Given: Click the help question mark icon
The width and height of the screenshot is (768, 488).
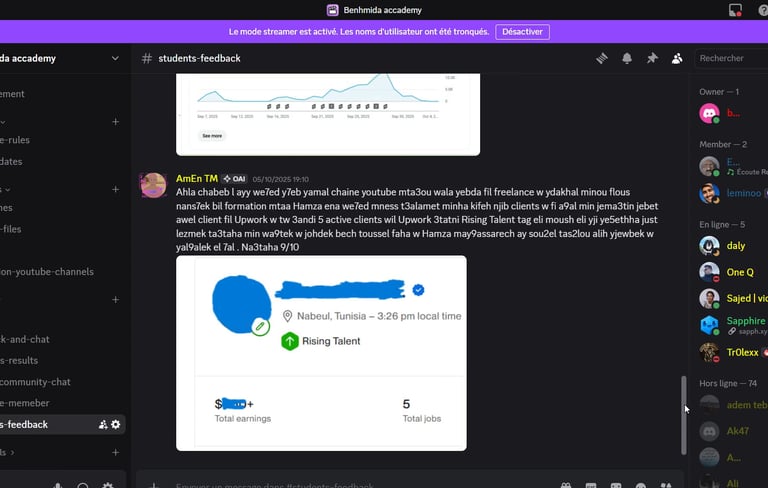Looking at the screenshot, I should point(763,10).
